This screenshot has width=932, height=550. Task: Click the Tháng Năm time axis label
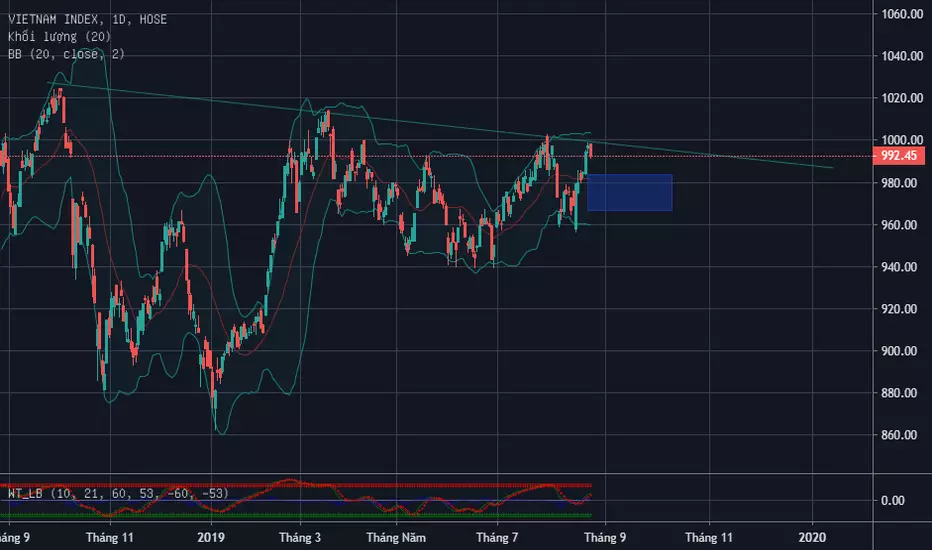click(396, 537)
